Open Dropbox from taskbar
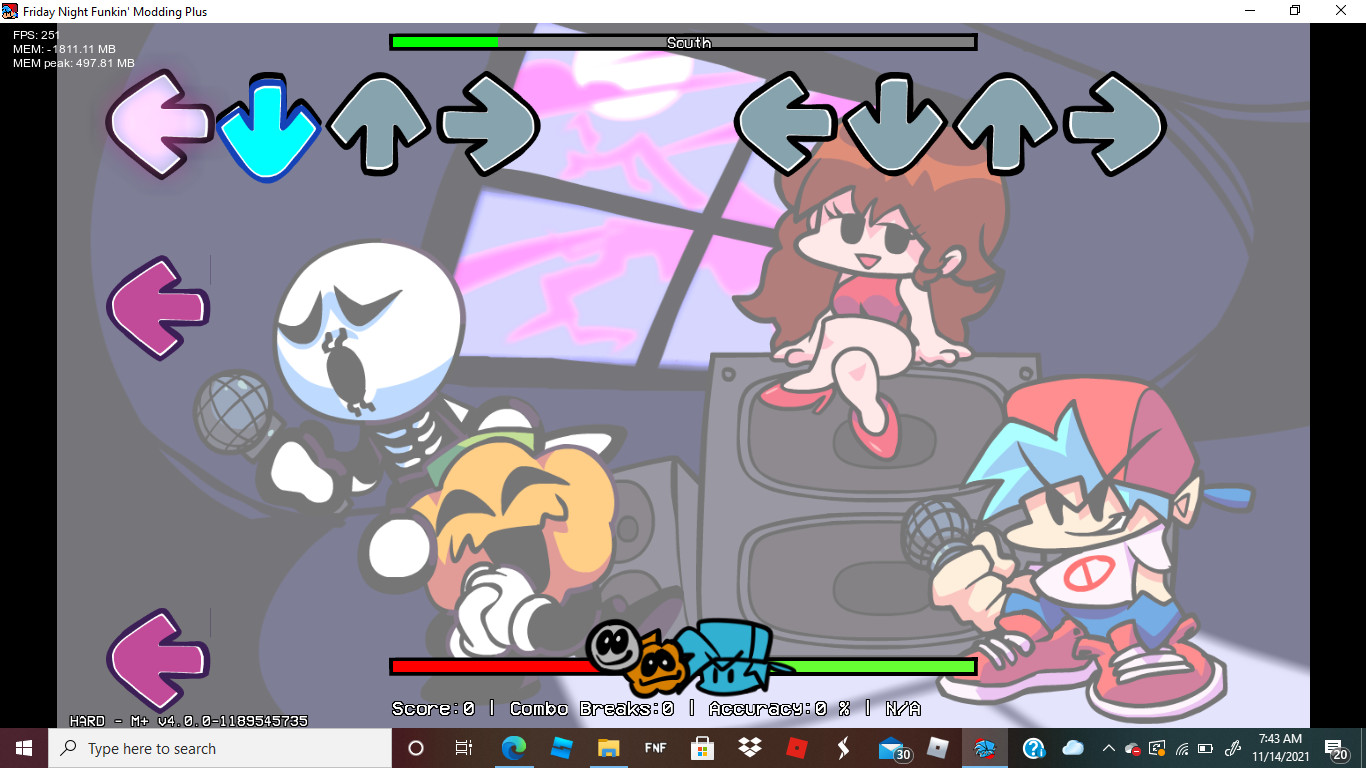 point(750,748)
